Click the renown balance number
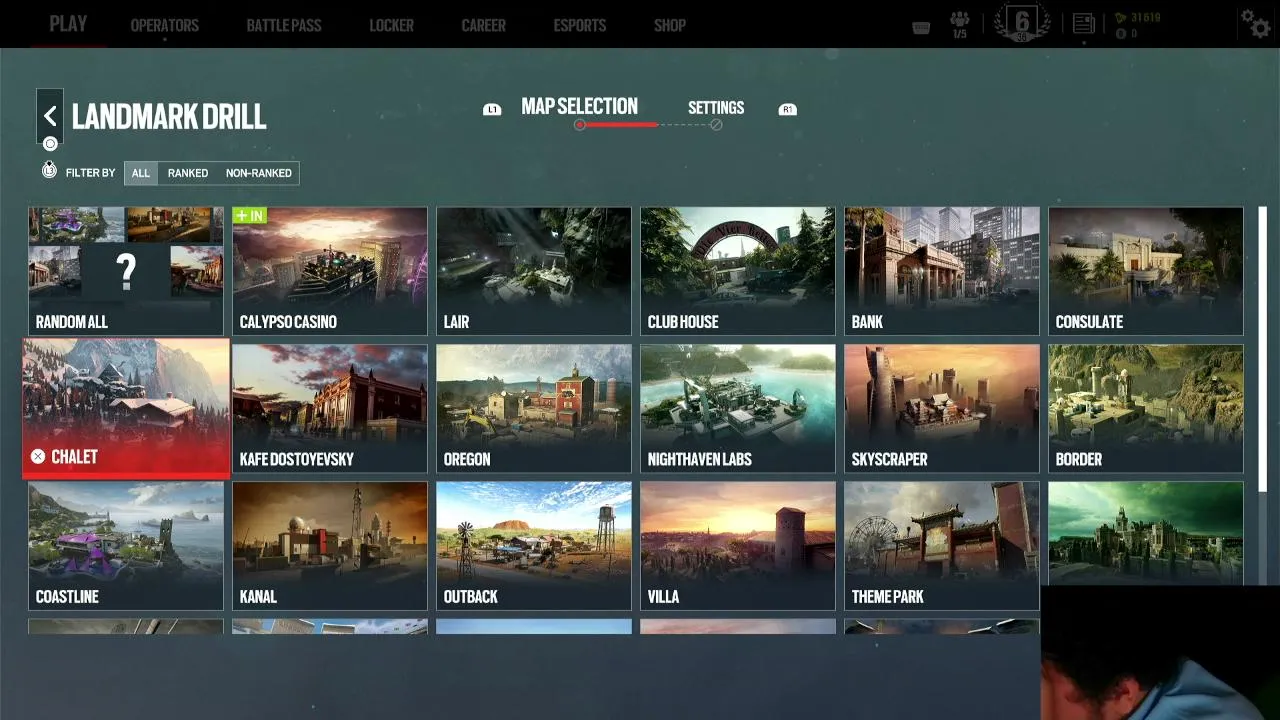 1146,18
